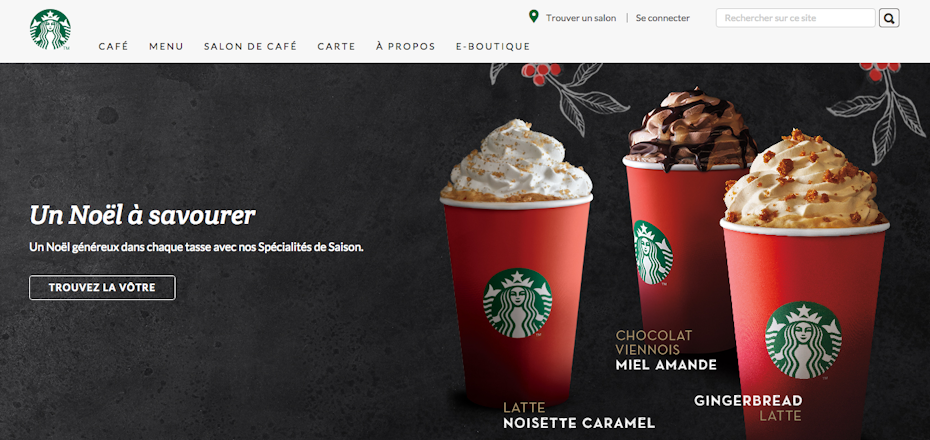
Task: Go to the E-BOUTIQUE section
Action: pos(493,46)
